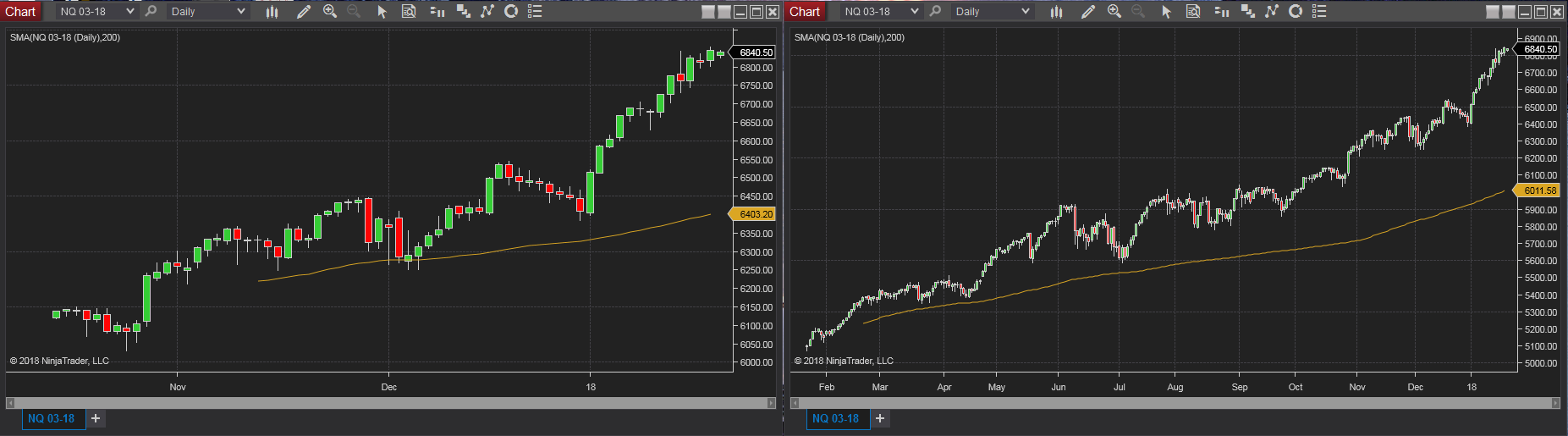
Task: Click instrument search magnifier in right chart
Action: [935, 11]
